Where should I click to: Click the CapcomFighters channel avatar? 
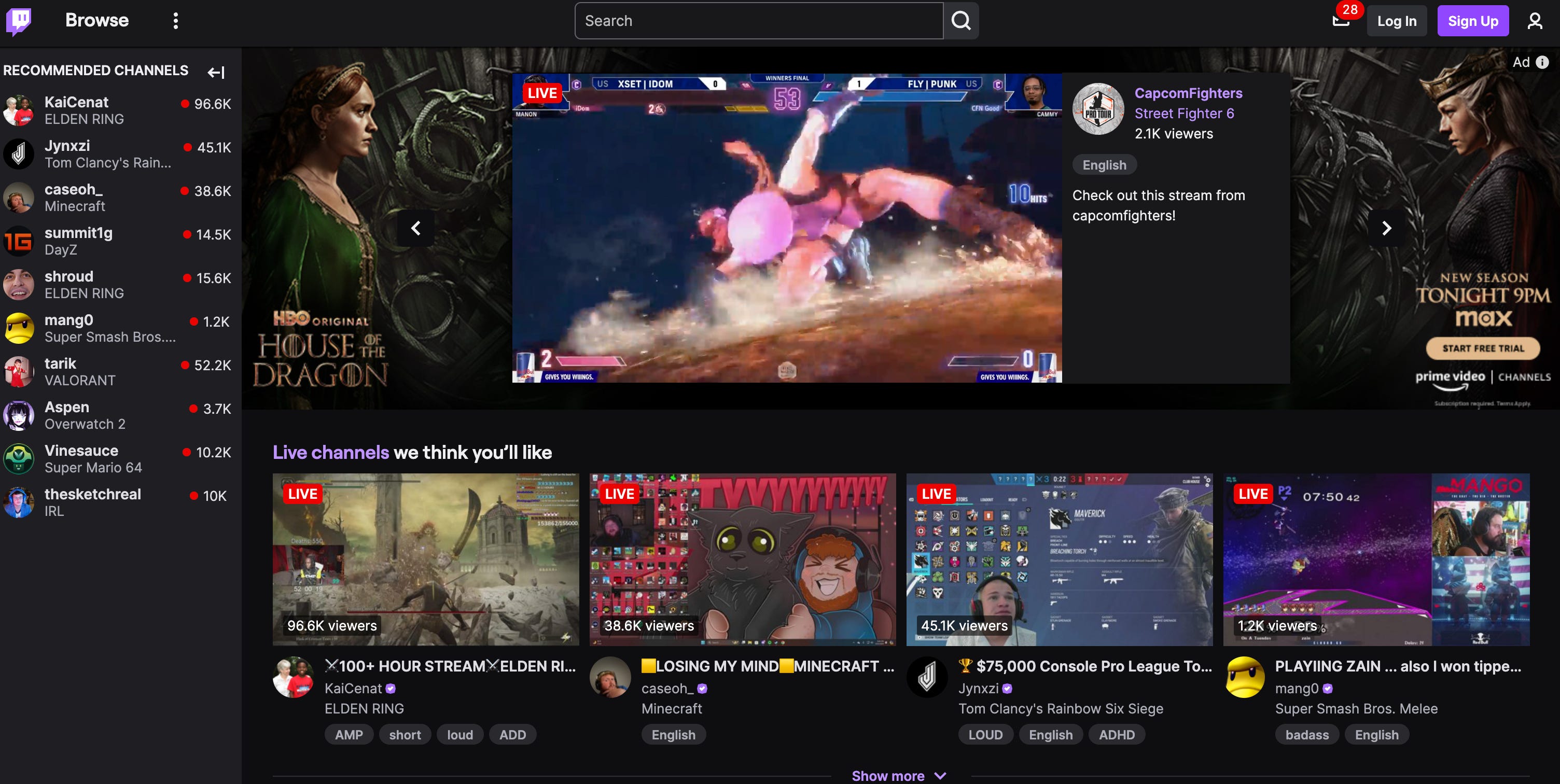(1098, 109)
